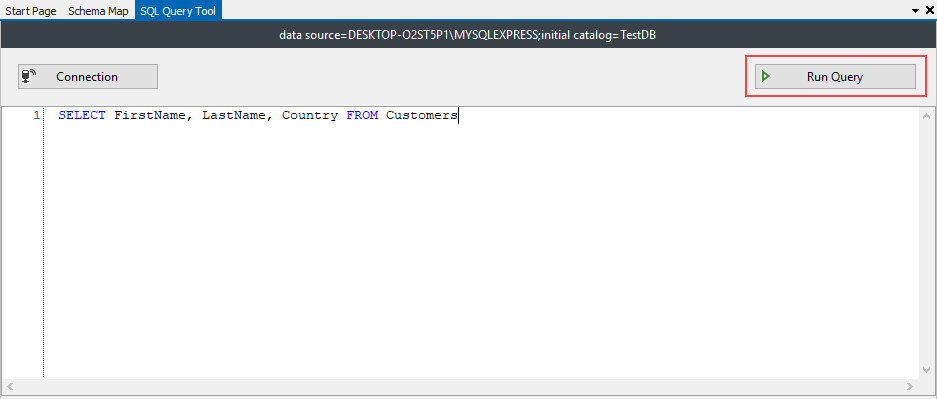Viewport: 937px width, 399px height.
Task: Place cursor on the SELECT keyword
Action: click(x=82, y=115)
